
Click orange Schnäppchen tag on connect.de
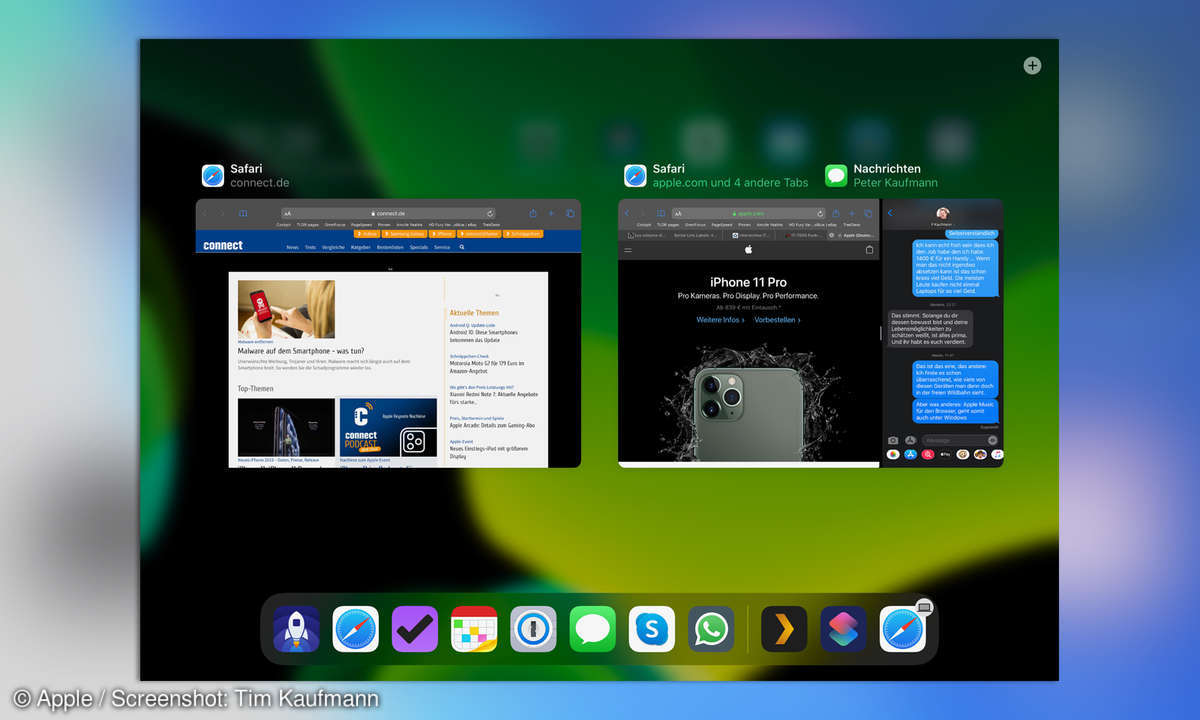[x=523, y=234]
